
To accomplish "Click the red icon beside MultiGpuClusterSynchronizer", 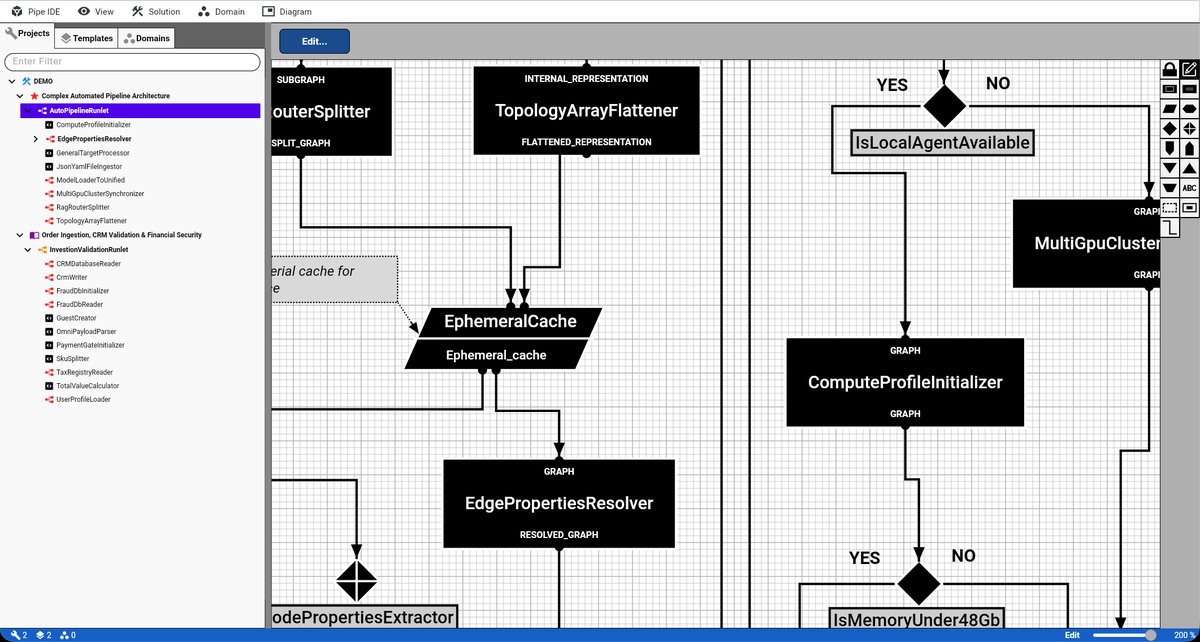I will (49, 193).
